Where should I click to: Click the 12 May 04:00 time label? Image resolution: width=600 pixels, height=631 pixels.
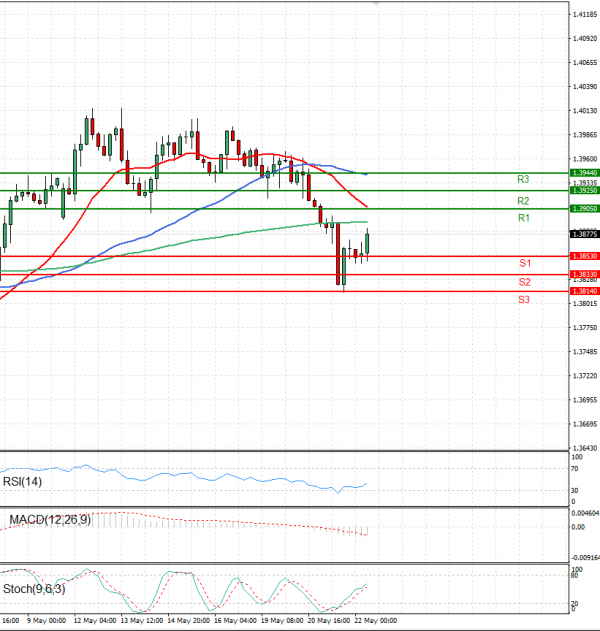pos(95,621)
